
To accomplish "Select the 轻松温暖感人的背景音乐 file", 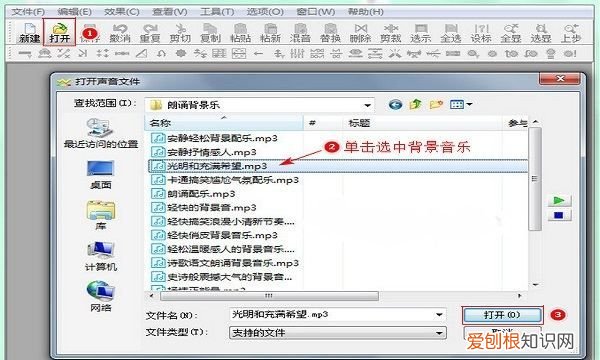I will (x=223, y=249).
